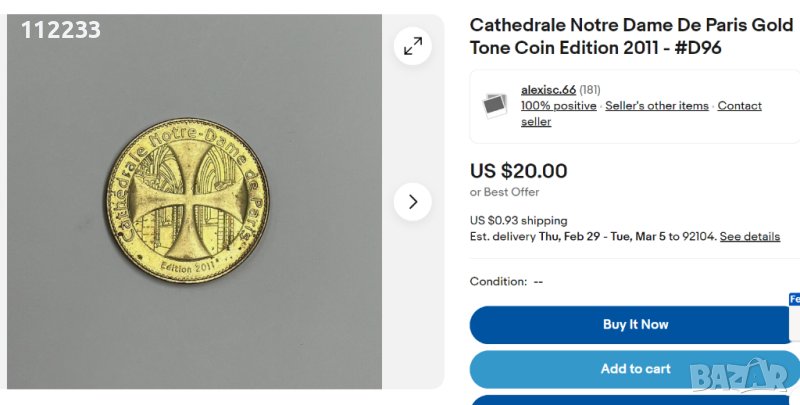Viewport: 800px width, 405px height.
Task: Click the seller's avatar picture
Action: coord(494,105)
